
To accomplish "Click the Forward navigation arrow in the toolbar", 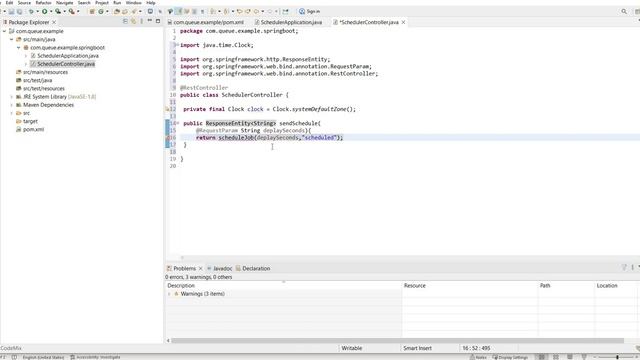I will pos(270,11).
